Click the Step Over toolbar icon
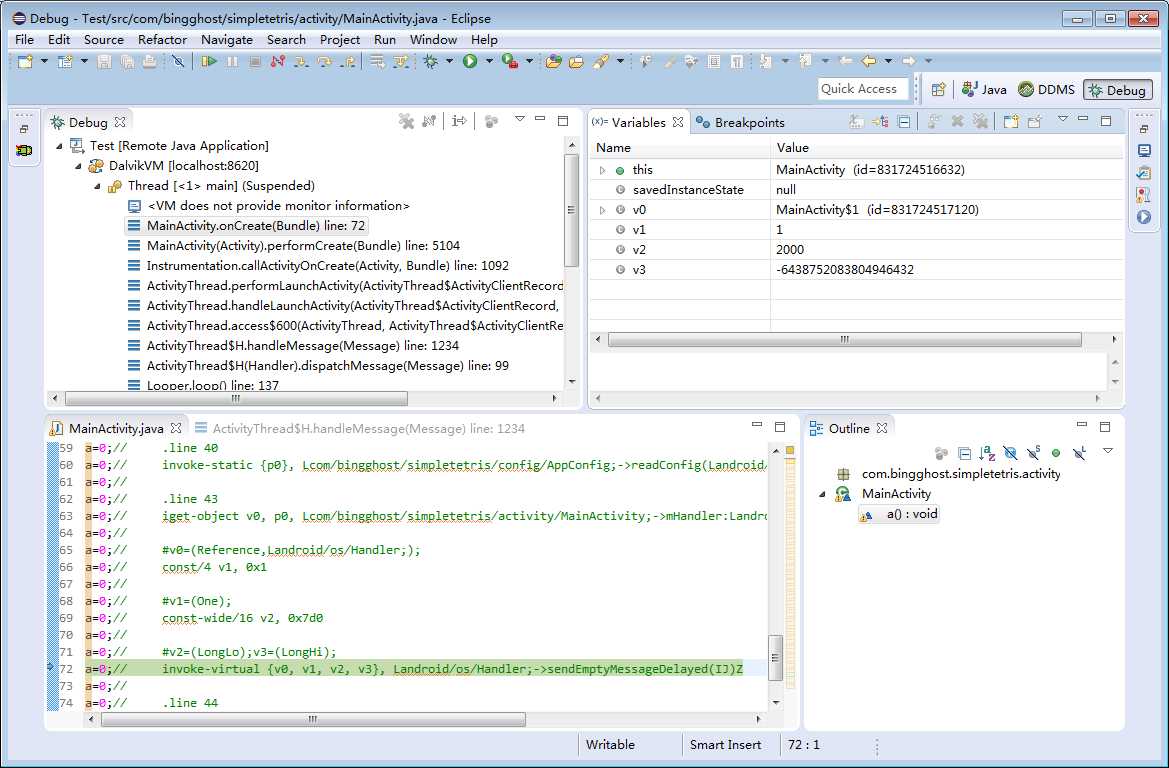 [323, 62]
